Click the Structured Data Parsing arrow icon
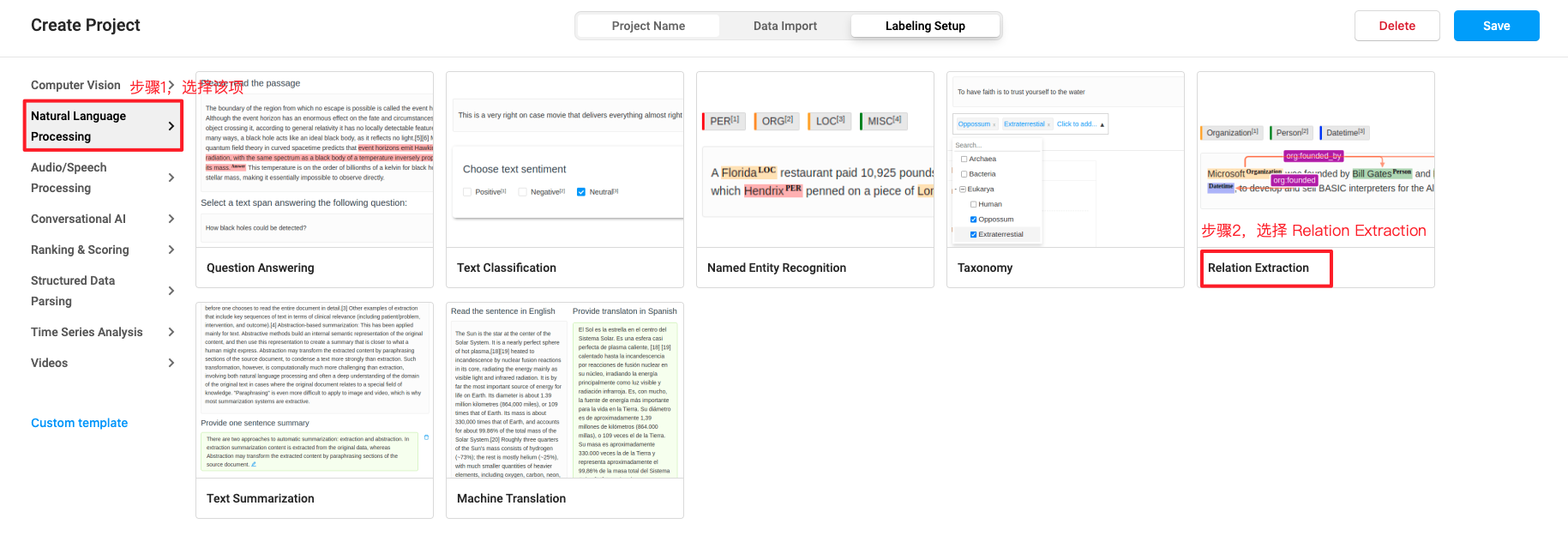 [x=171, y=291]
